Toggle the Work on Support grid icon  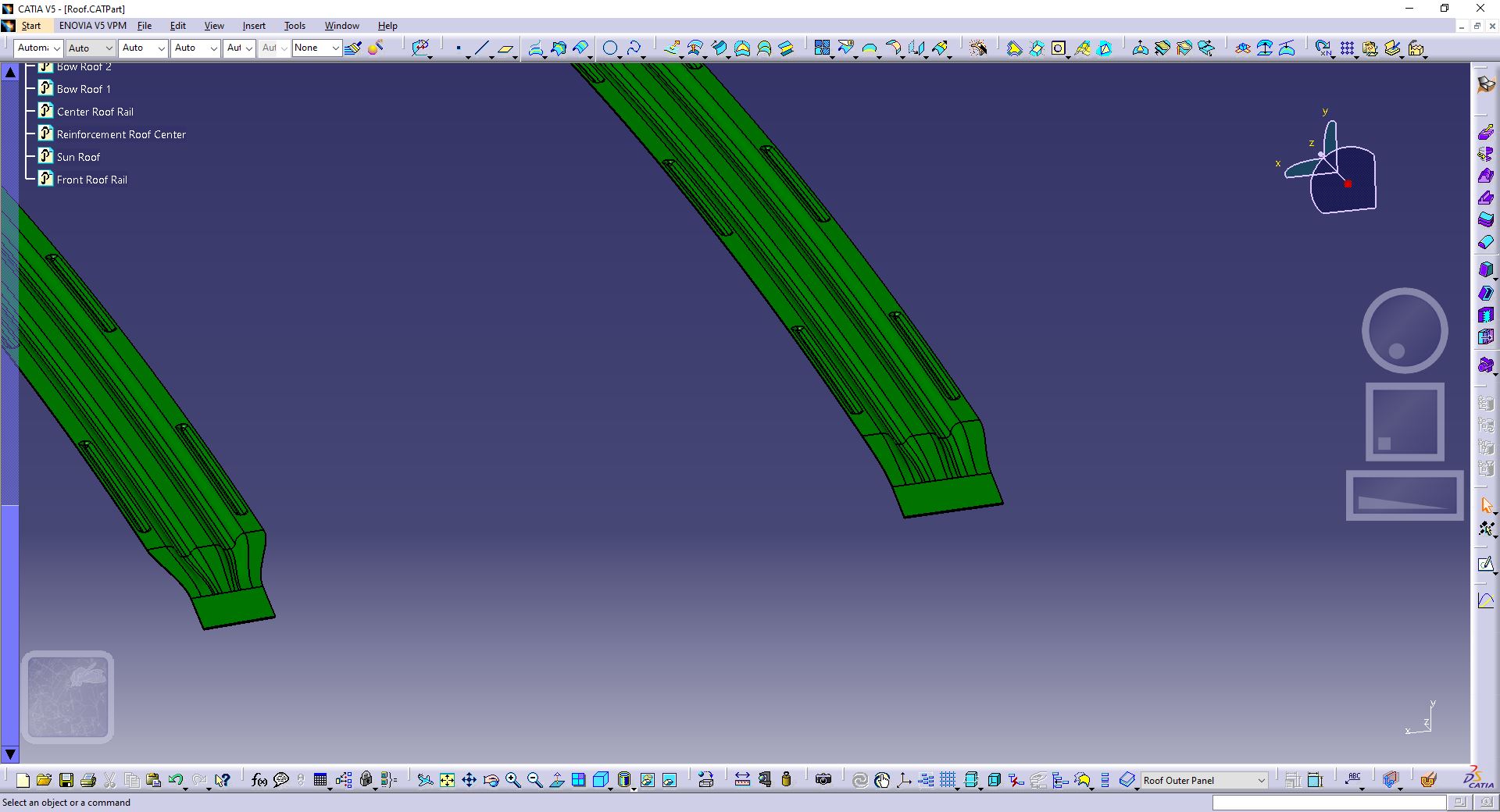pyautogui.click(x=948, y=779)
